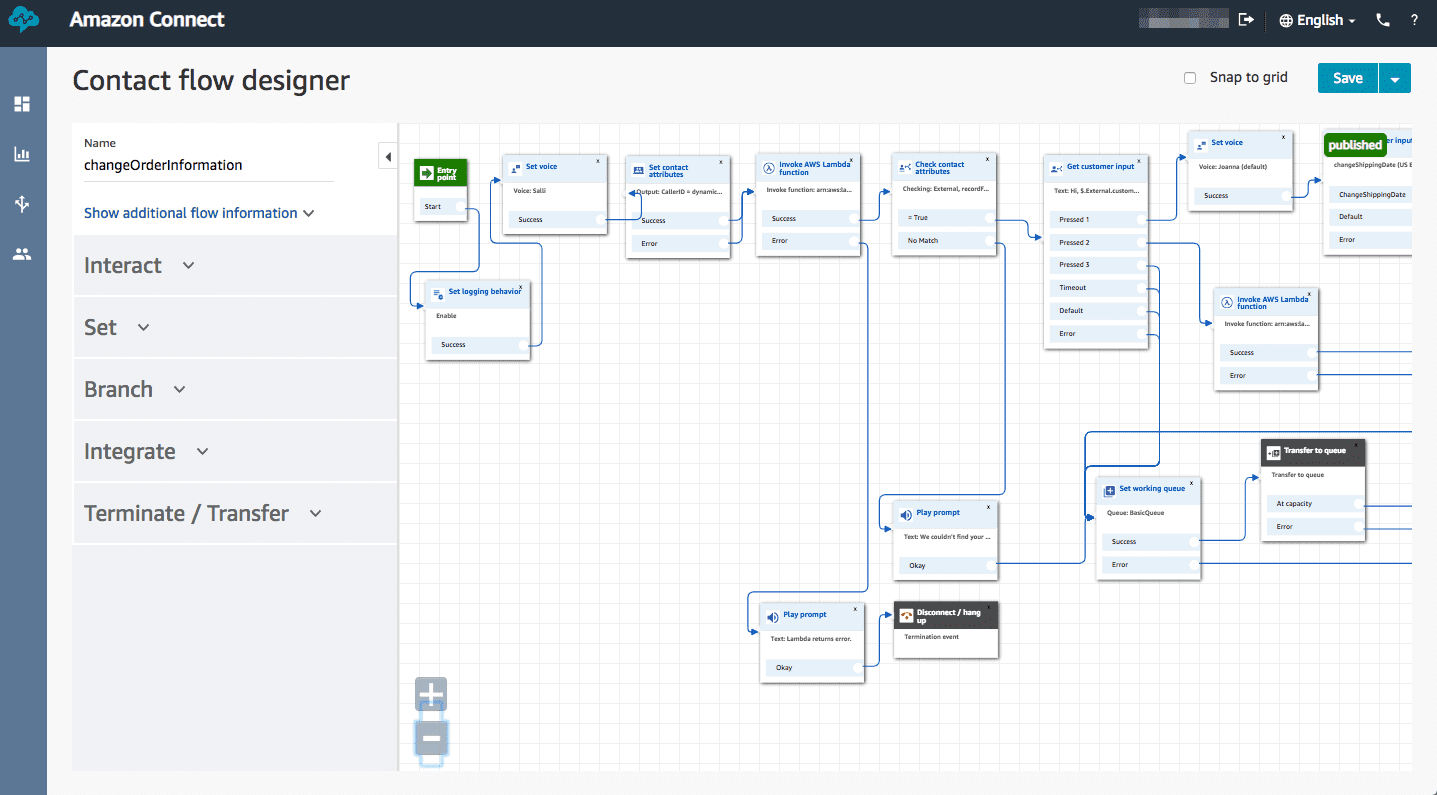The height and width of the screenshot is (795, 1437).
Task: Click the Amazon Connect title
Action: [147, 20]
